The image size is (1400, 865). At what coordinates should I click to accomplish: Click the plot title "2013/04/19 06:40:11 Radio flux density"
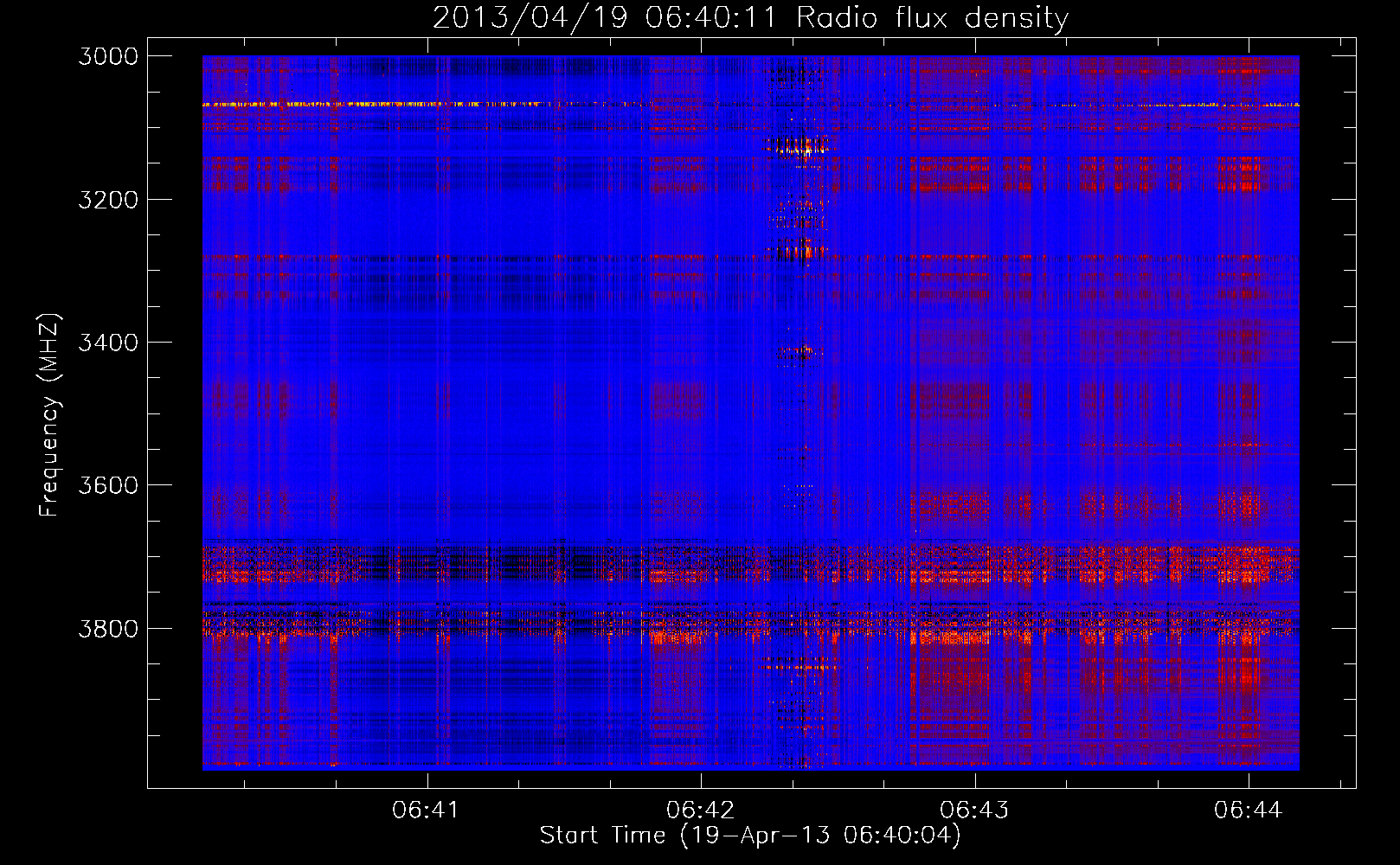click(750, 18)
